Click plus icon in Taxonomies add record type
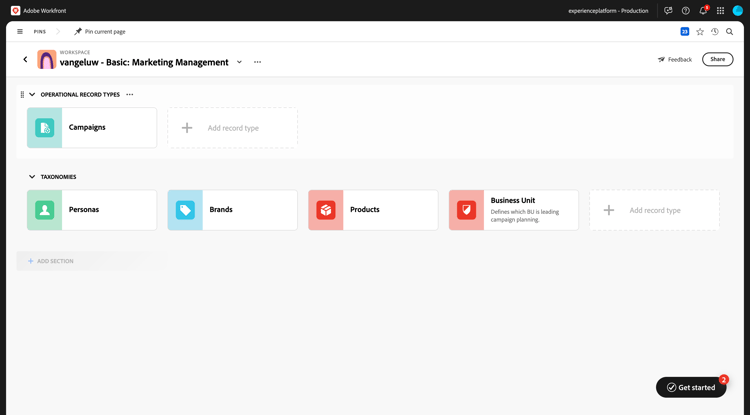The height and width of the screenshot is (415, 750). point(609,210)
